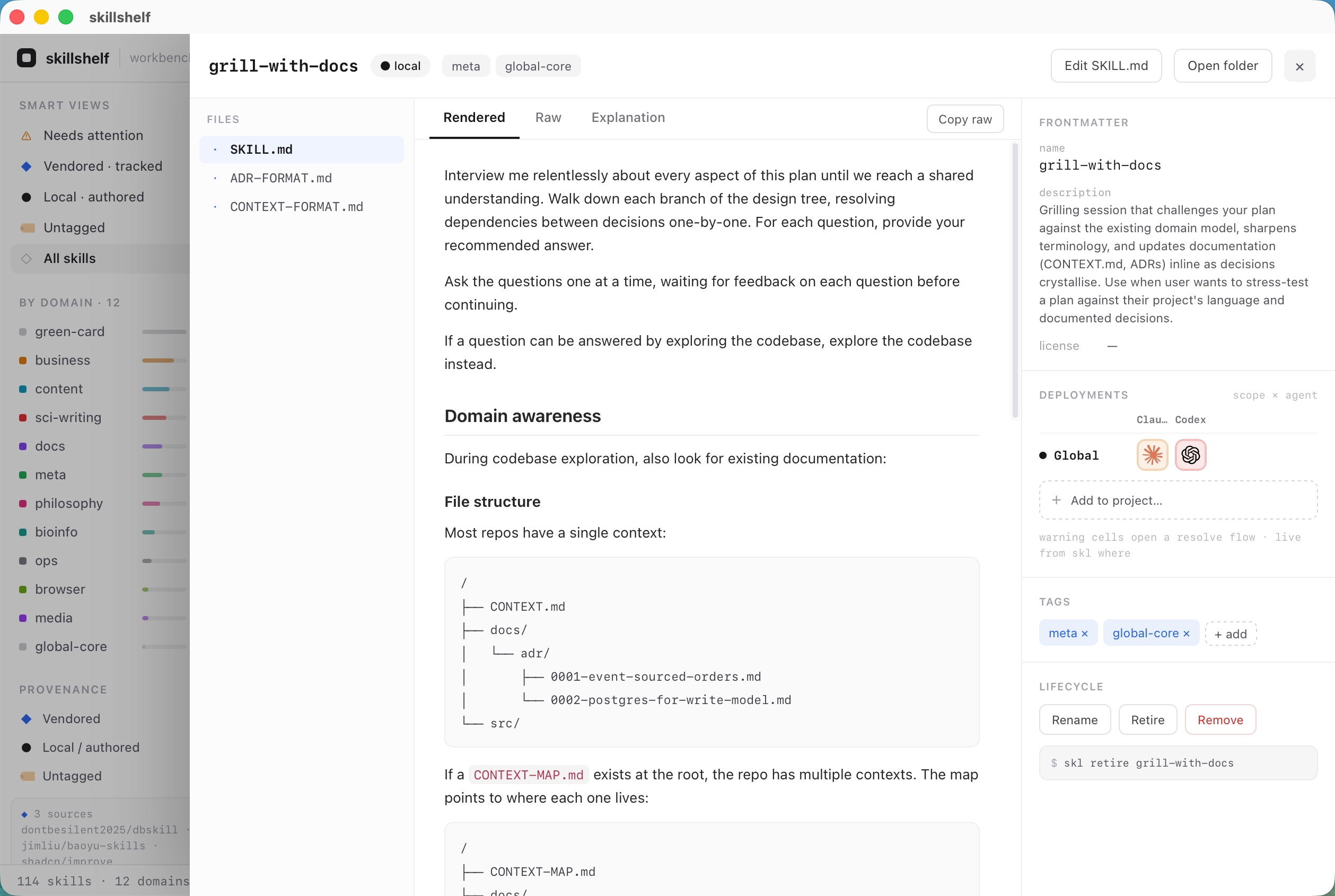Switch to the Rendered tab

(474, 118)
